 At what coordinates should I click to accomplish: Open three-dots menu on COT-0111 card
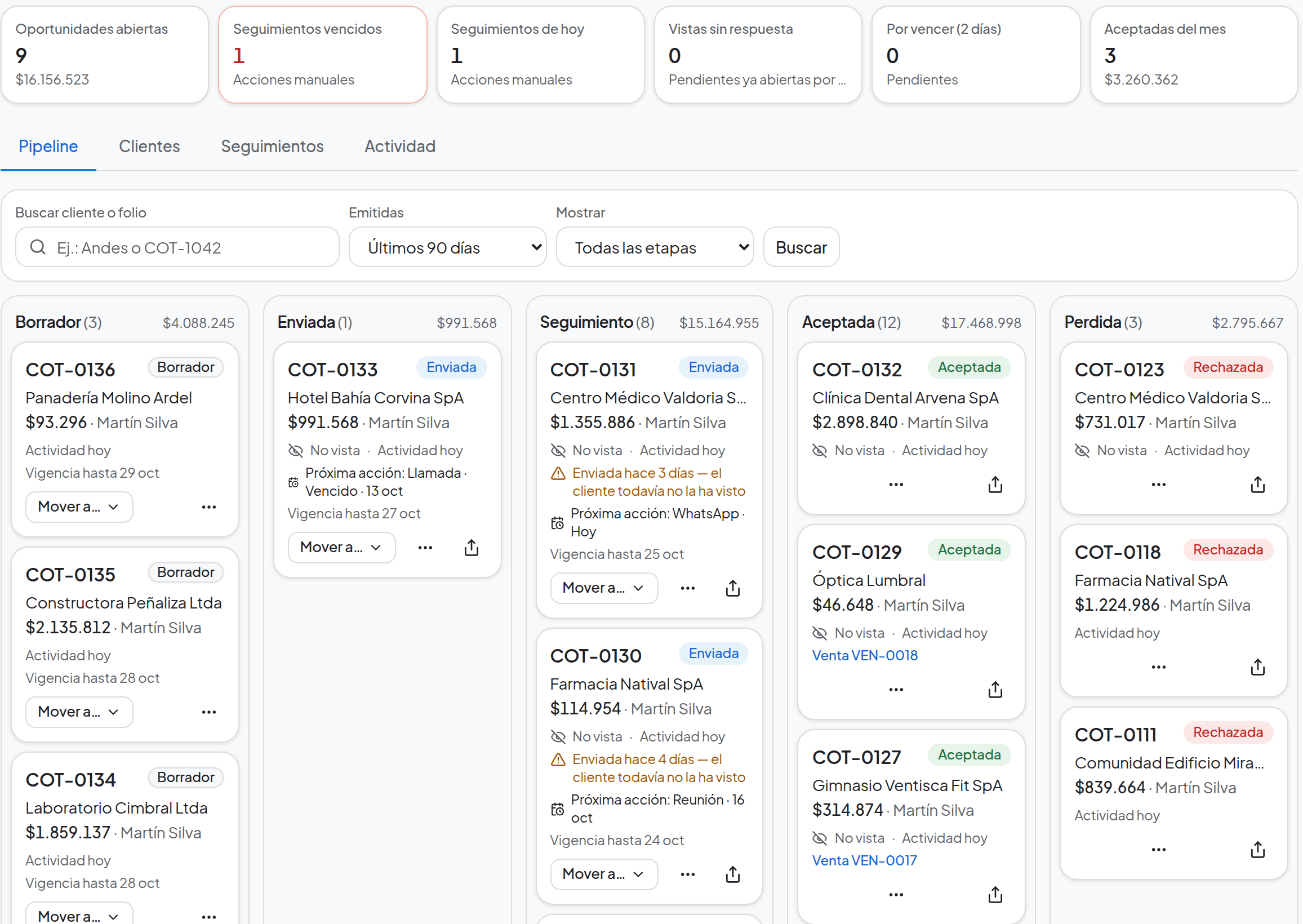click(x=1159, y=849)
